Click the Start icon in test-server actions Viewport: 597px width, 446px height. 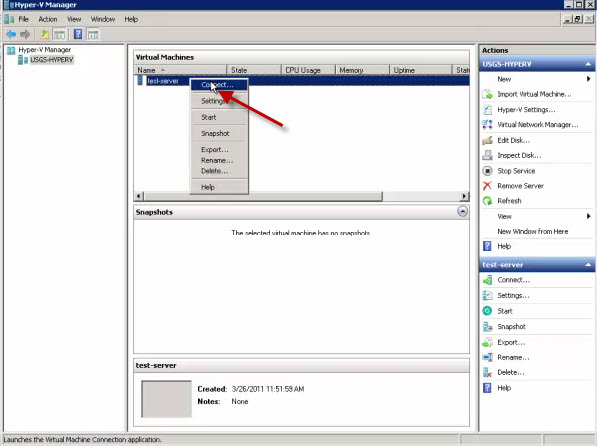click(x=487, y=311)
